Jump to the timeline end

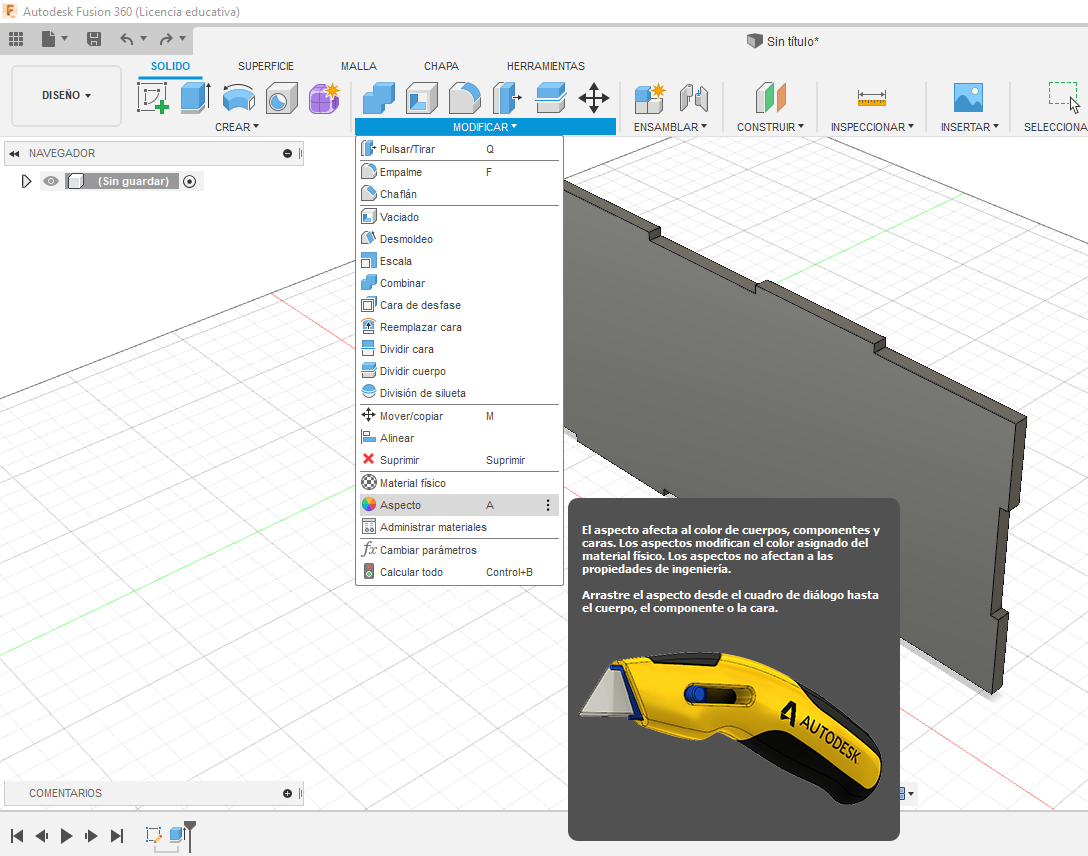[117, 836]
